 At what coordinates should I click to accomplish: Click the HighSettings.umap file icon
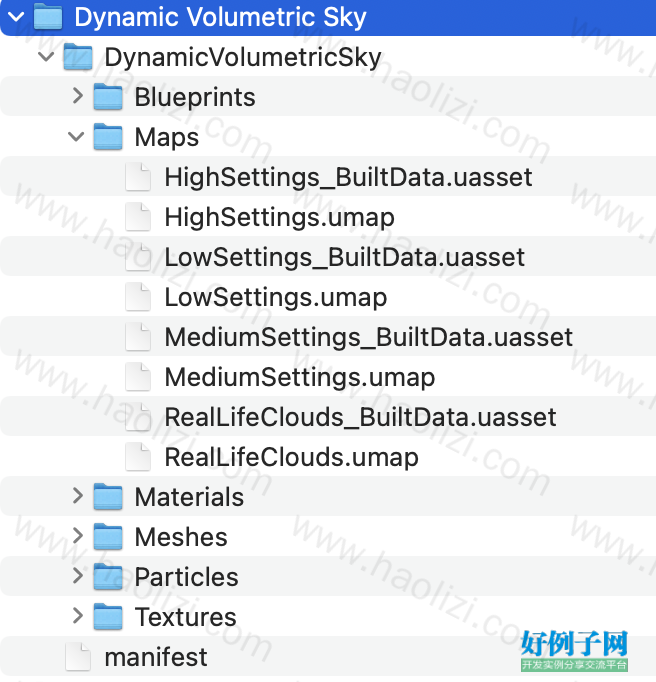click(138, 217)
